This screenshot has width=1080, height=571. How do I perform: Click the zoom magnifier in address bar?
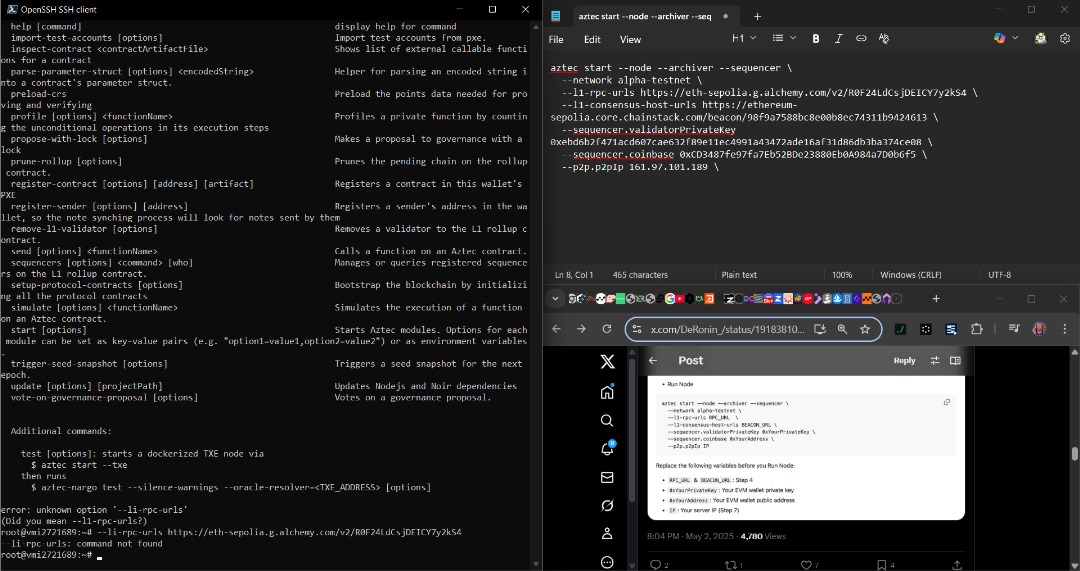click(842, 329)
